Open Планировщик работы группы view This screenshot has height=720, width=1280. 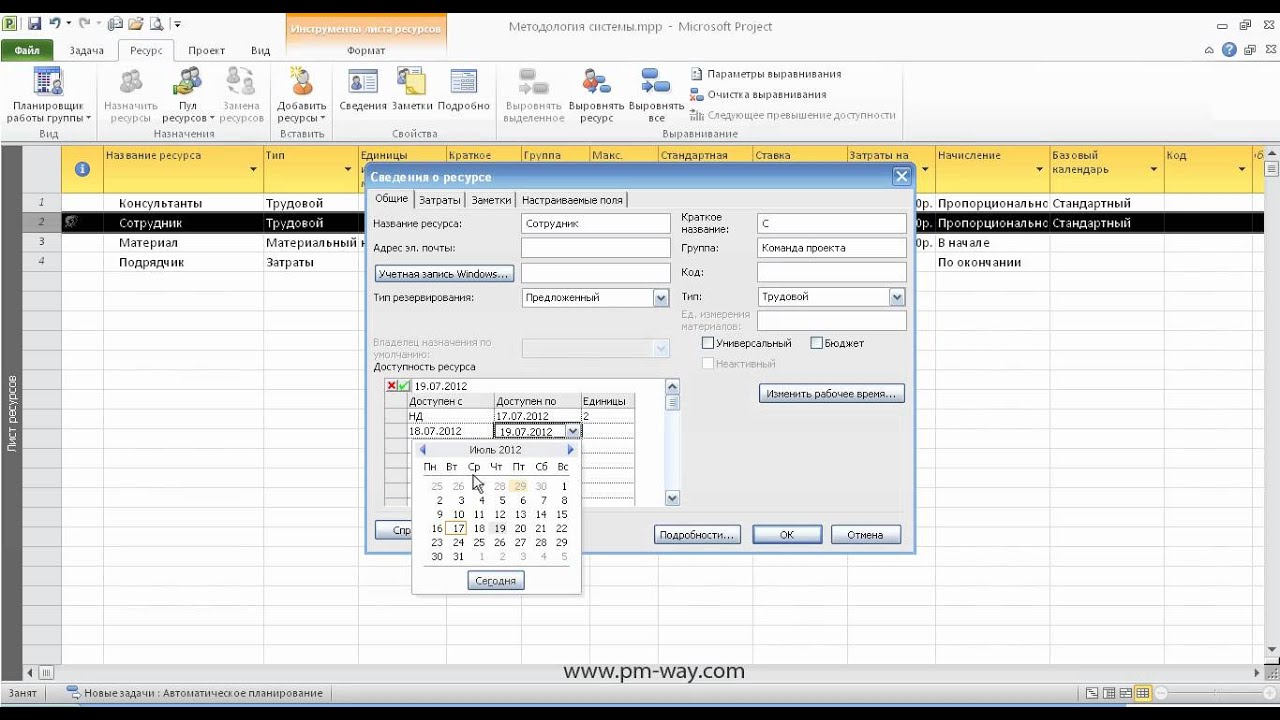[x=48, y=96]
